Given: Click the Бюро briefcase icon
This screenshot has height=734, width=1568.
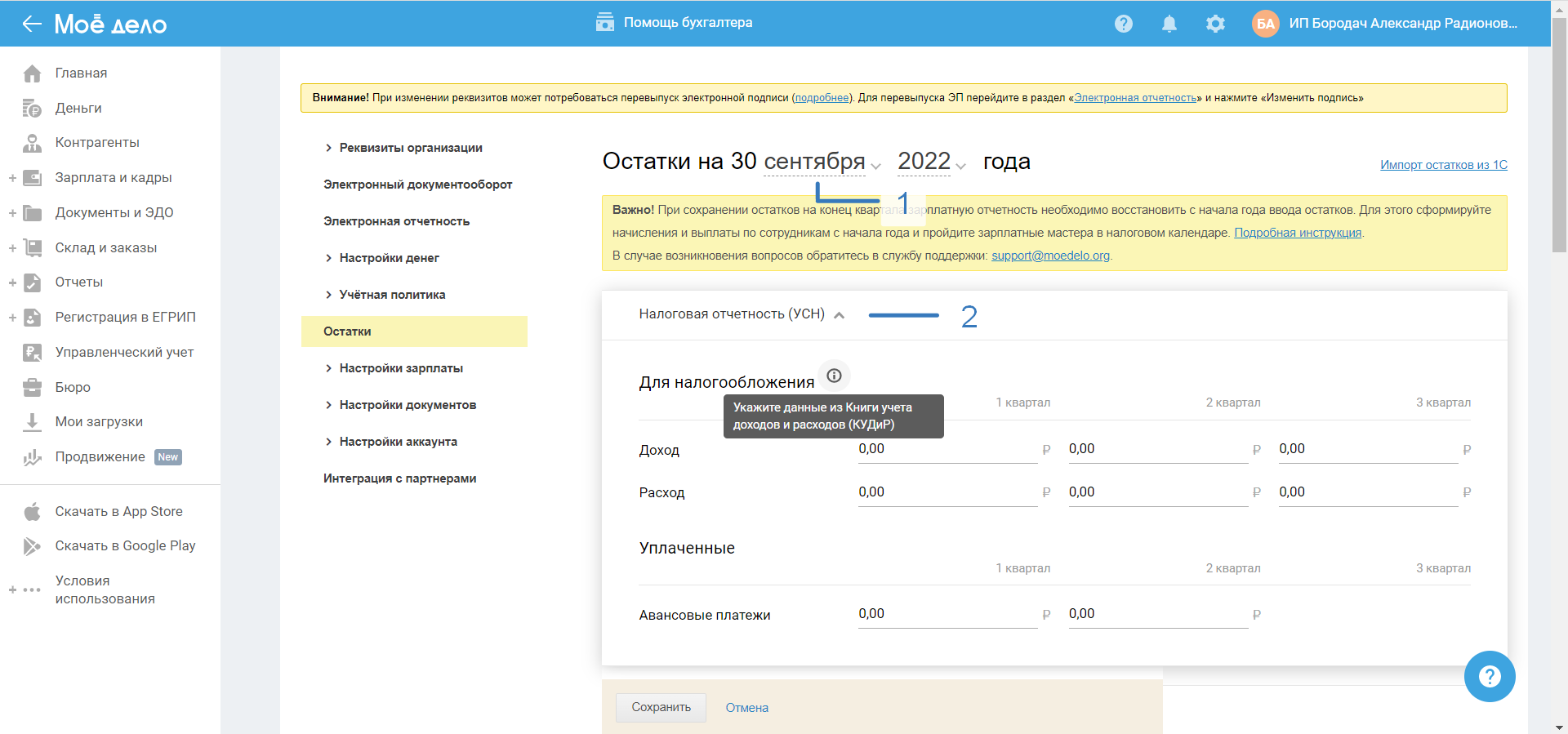Looking at the screenshot, I should point(32,388).
